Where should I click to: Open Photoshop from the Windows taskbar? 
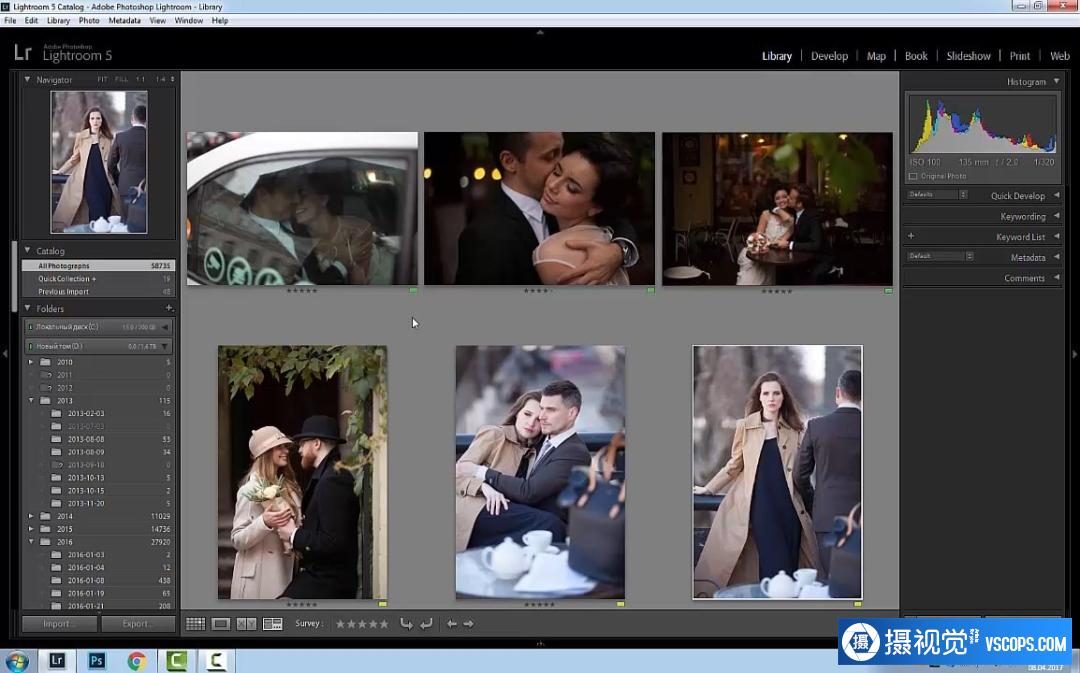click(97, 660)
